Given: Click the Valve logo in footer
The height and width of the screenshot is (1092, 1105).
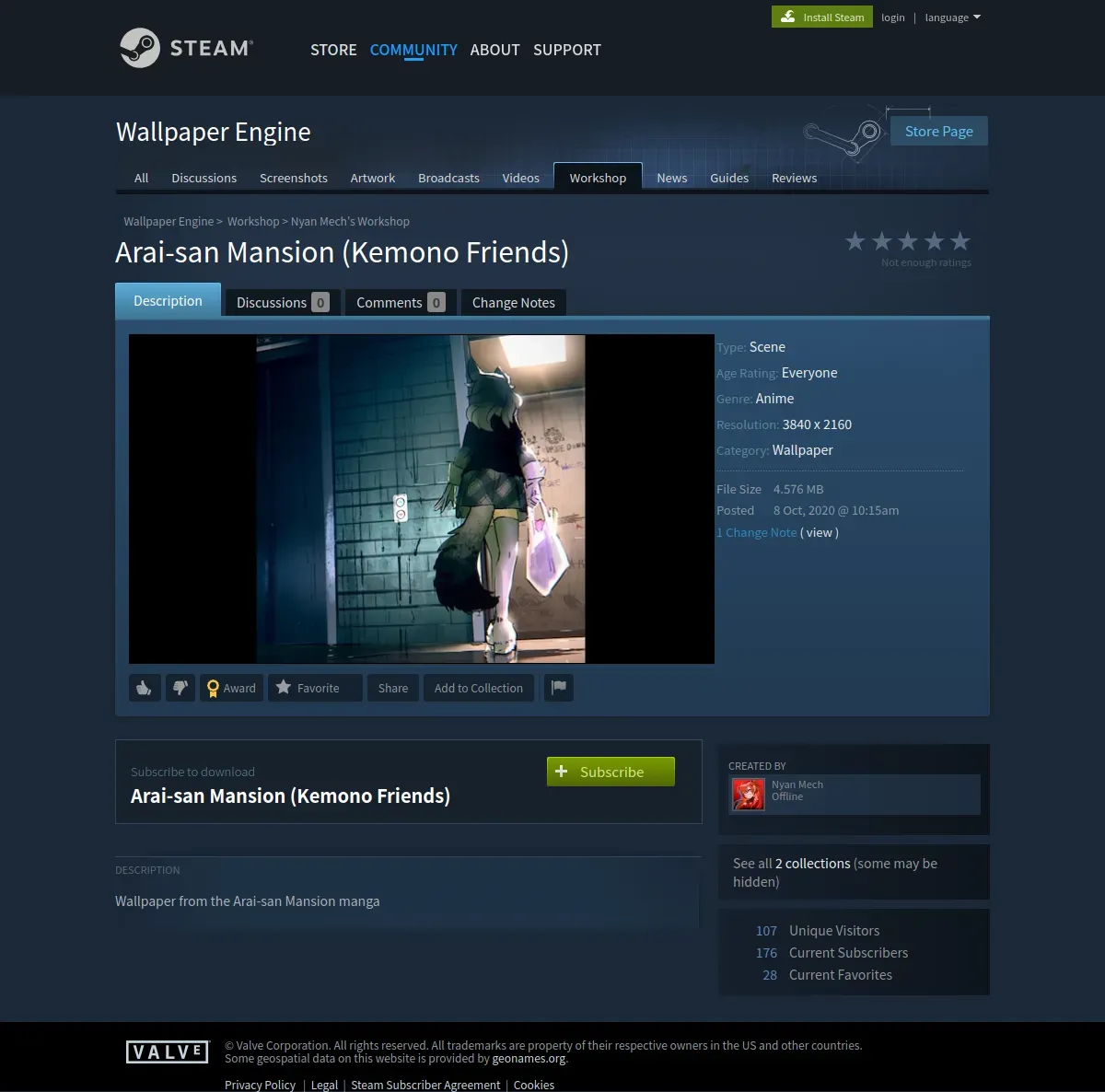Looking at the screenshot, I should pos(168,1051).
